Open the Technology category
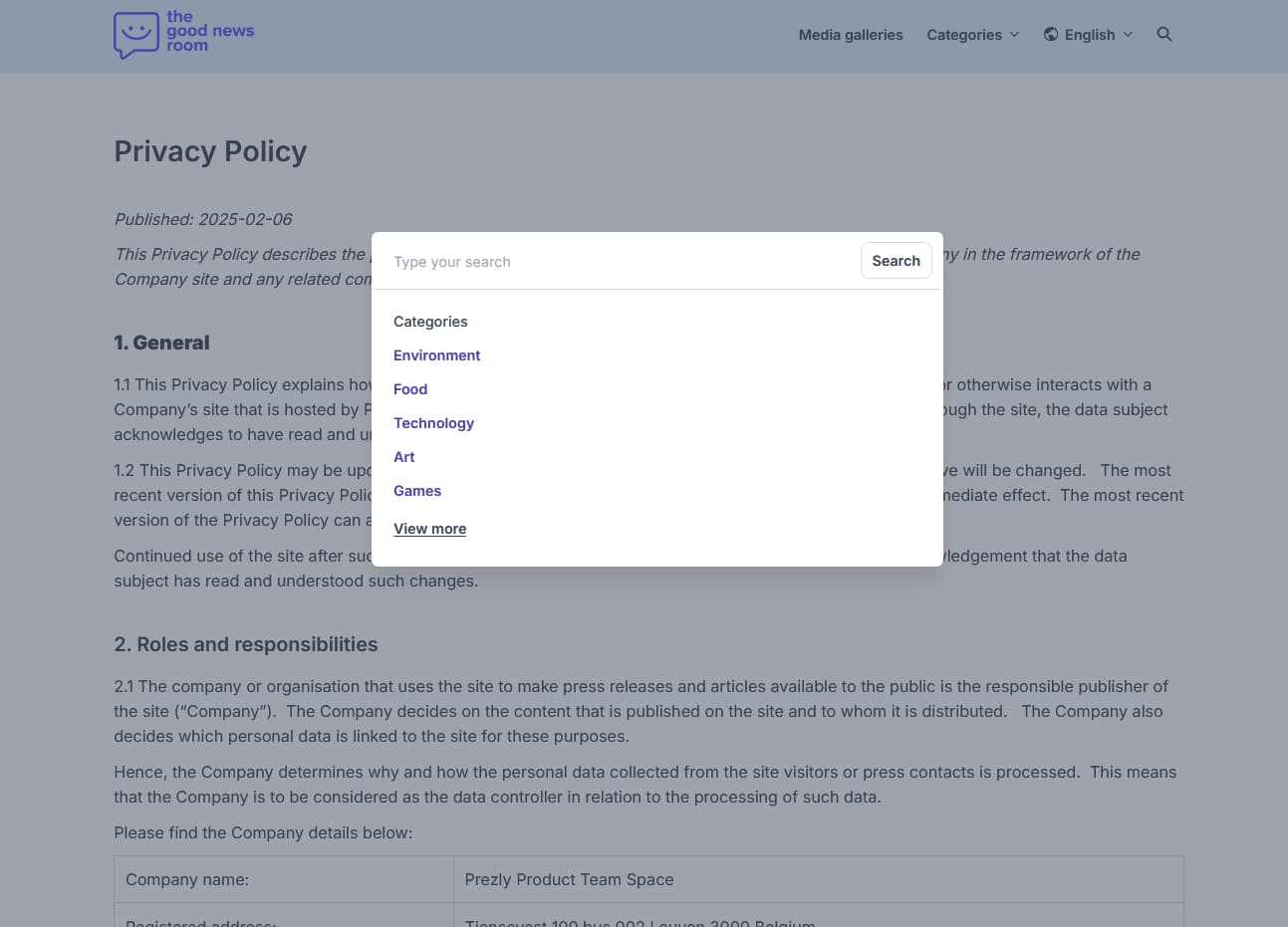 [433, 423]
